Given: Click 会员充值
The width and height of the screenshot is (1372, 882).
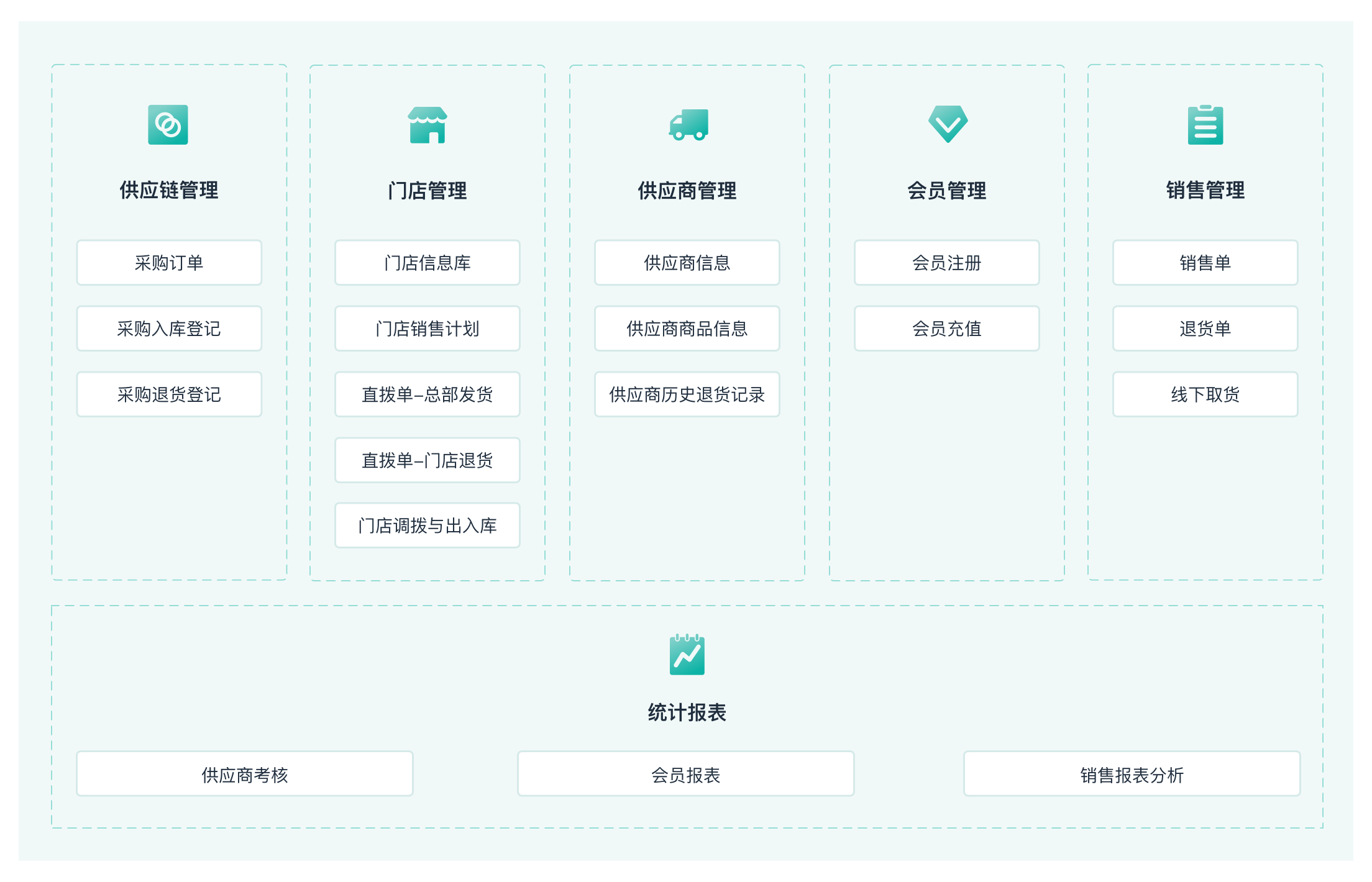Looking at the screenshot, I should click(x=946, y=329).
